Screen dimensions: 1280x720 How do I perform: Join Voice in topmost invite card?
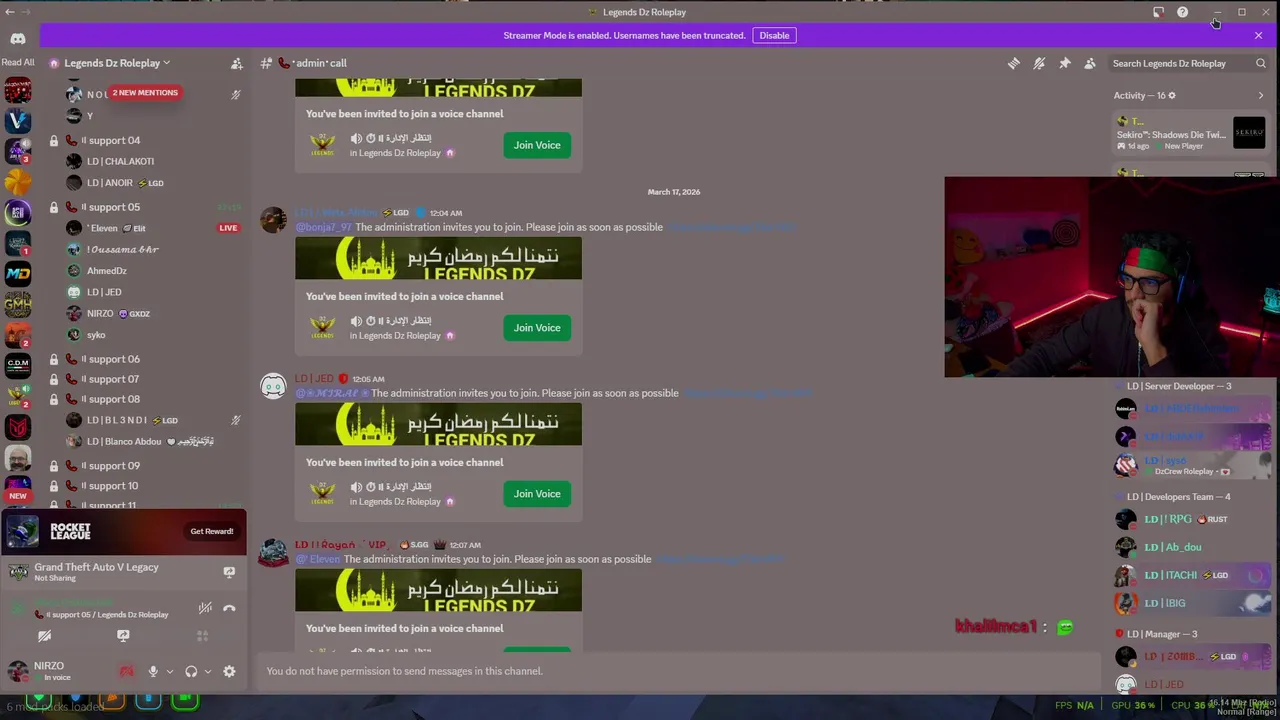click(537, 145)
